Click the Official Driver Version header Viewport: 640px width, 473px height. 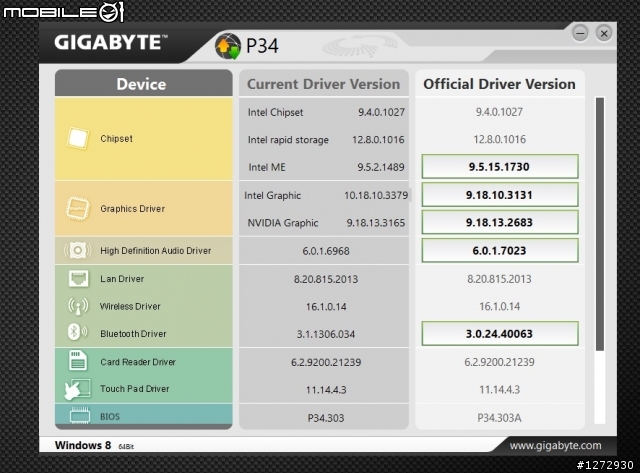pyautogui.click(x=500, y=84)
